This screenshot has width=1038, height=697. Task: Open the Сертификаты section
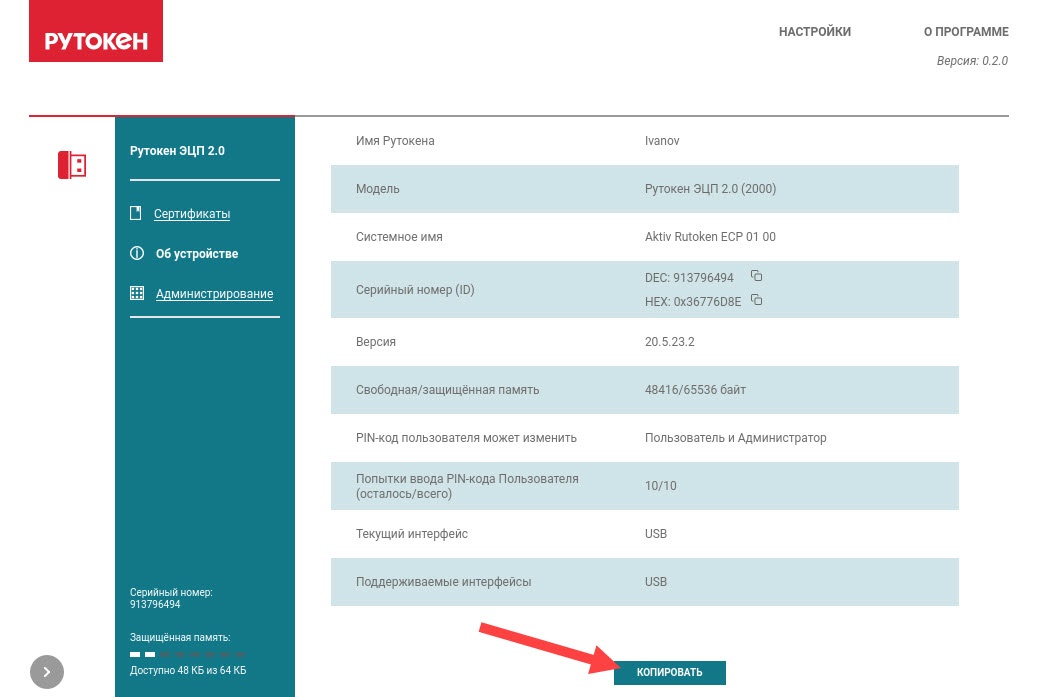[192, 214]
